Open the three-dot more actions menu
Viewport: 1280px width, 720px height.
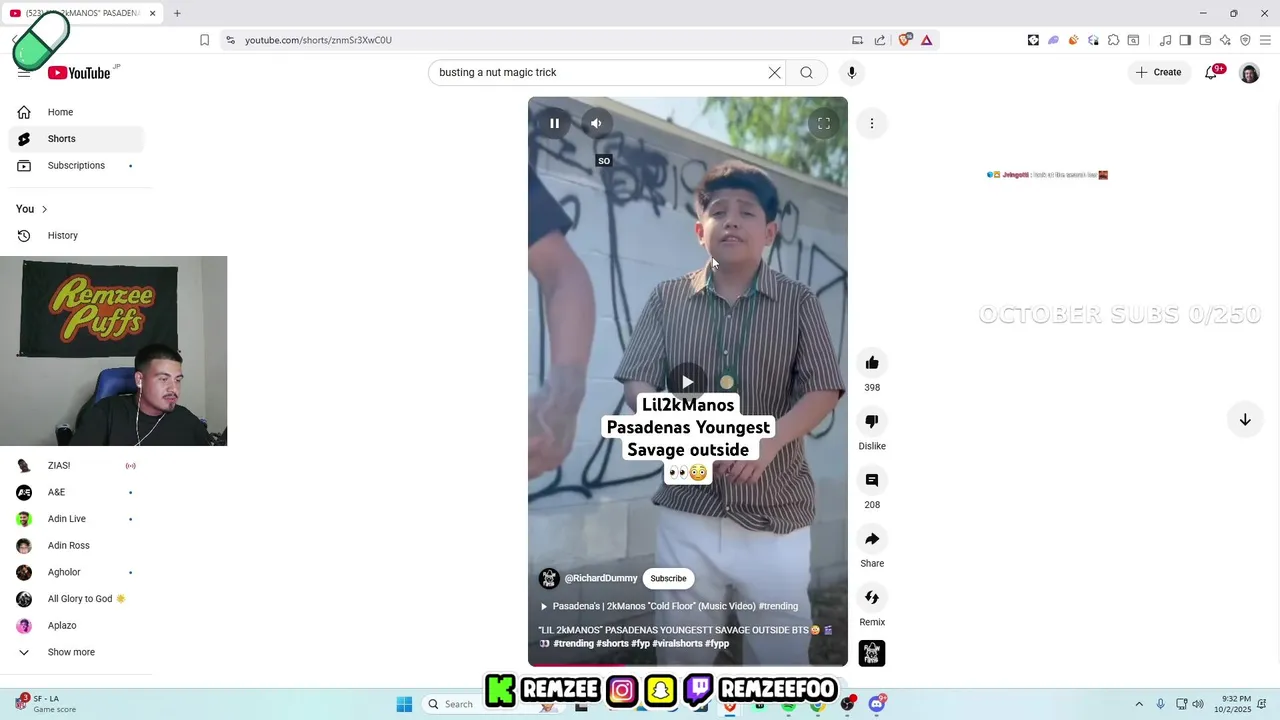coord(872,123)
